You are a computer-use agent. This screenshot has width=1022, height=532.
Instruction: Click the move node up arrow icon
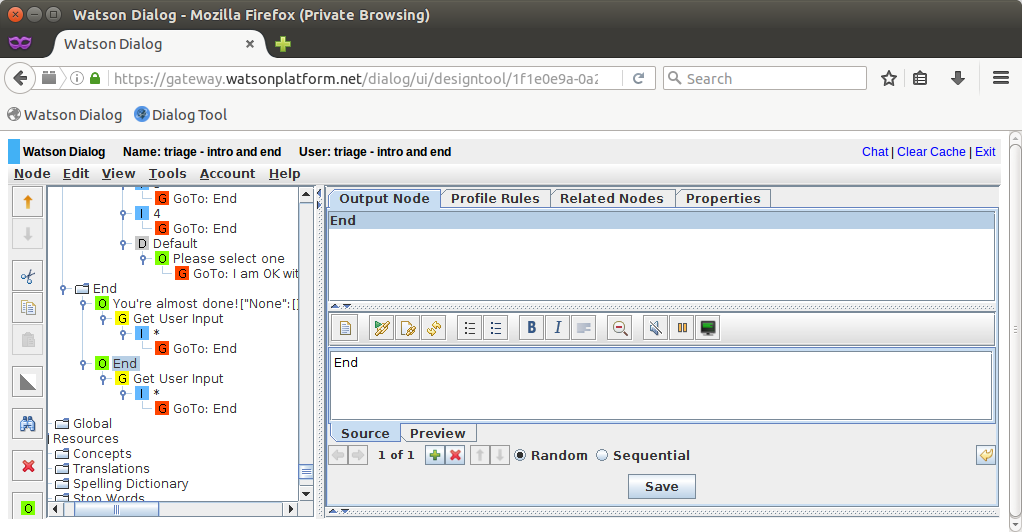(x=27, y=202)
